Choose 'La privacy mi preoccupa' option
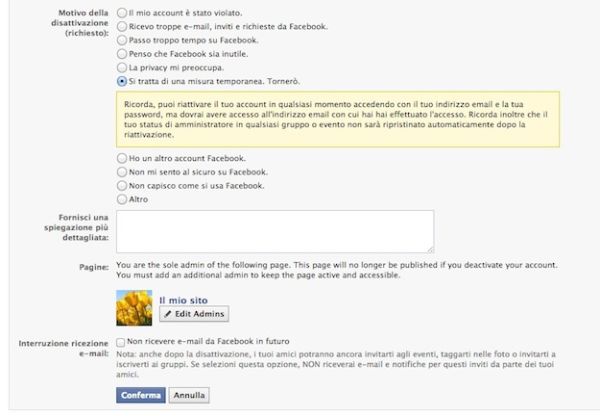The image size is (600, 416). click(x=122, y=65)
